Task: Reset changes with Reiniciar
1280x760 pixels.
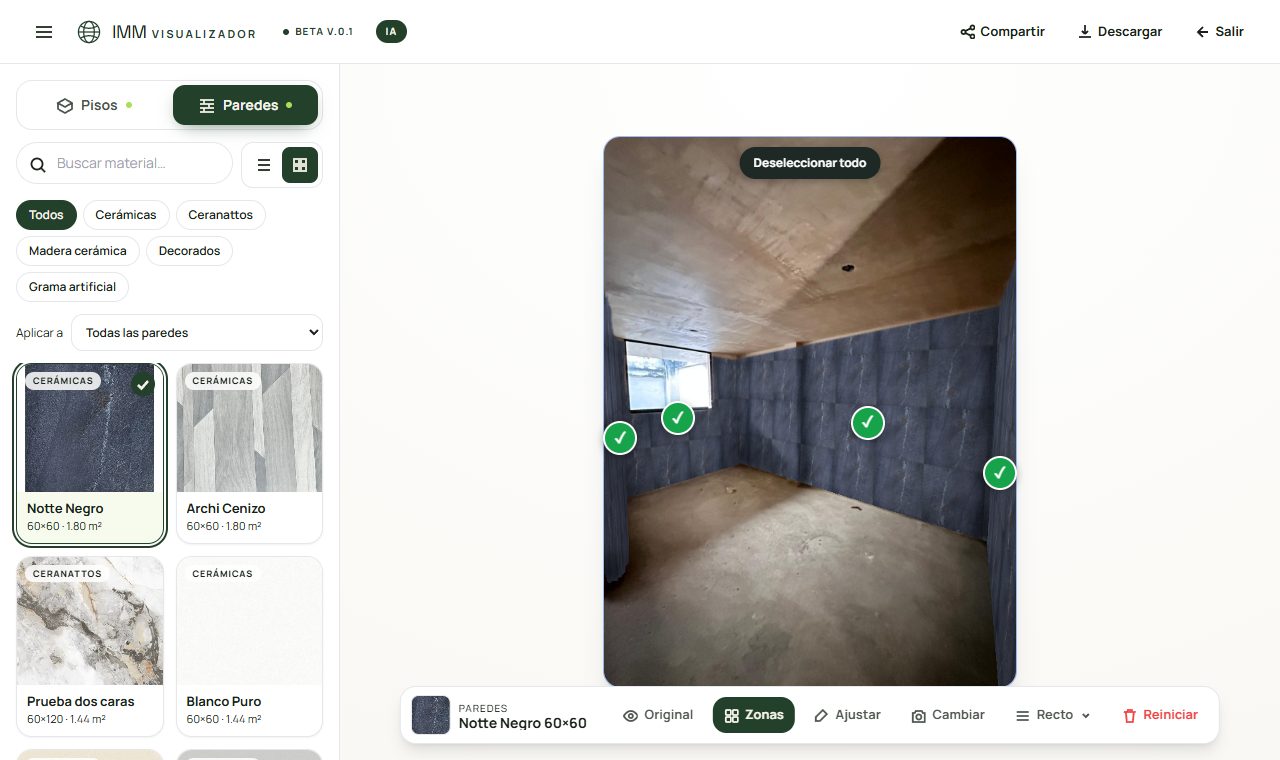Action: click(x=1160, y=715)
